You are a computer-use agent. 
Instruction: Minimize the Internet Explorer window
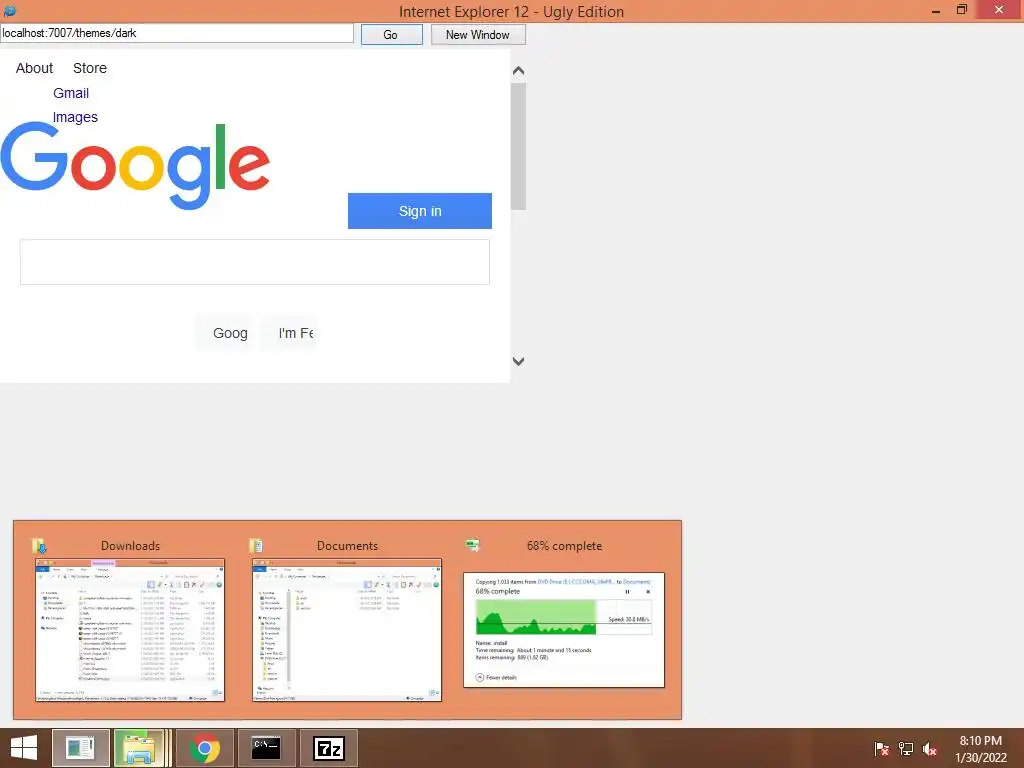tap(936, 10)
